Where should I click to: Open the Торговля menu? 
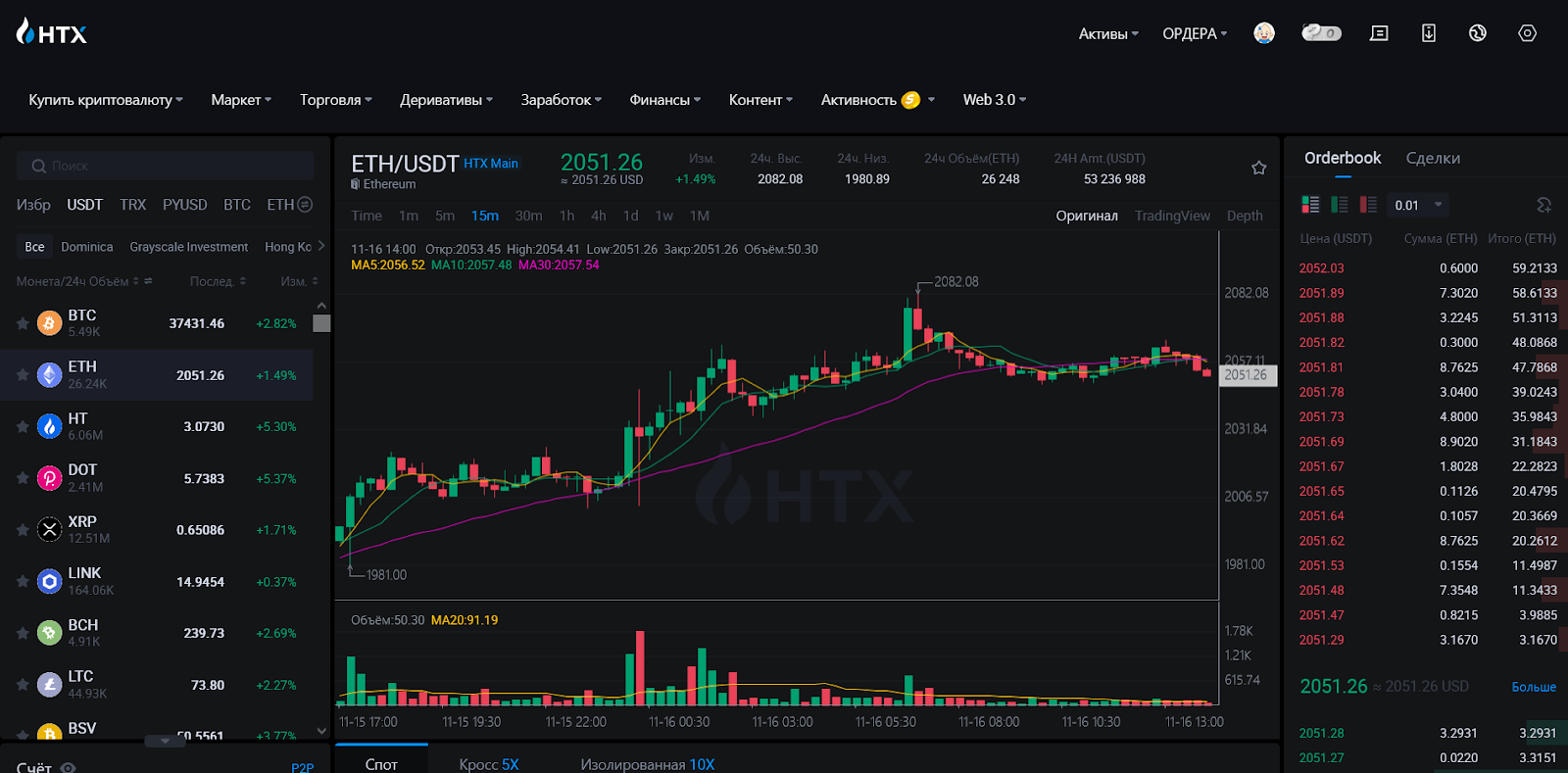(336, 100)
